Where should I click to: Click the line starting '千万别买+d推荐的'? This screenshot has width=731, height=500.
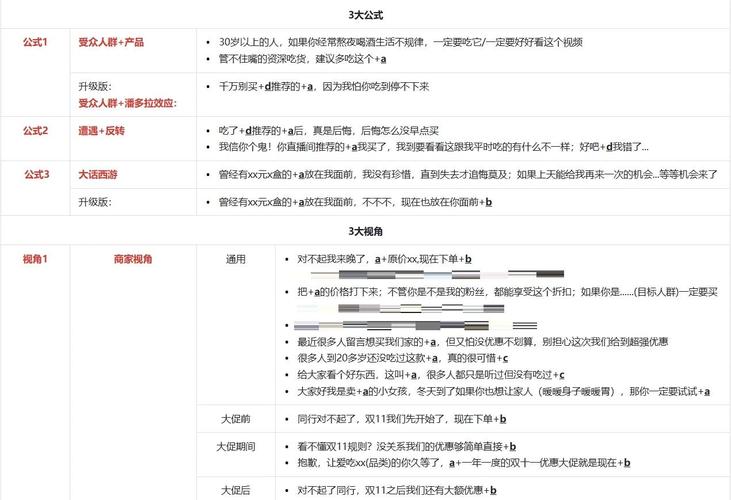click(x=324, y=86)
